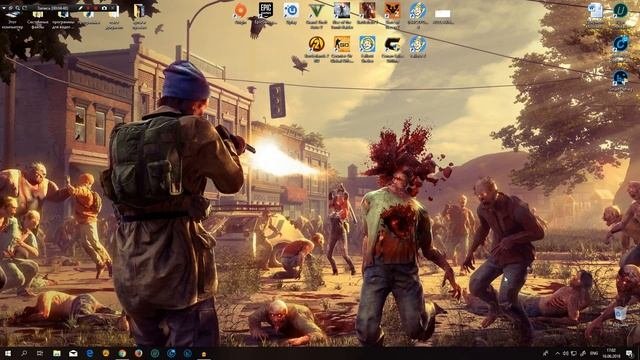Select the State of Decay 2 shortcut
Image resolution: width=640 pixels, height=360 pixels.
(392, 15)
